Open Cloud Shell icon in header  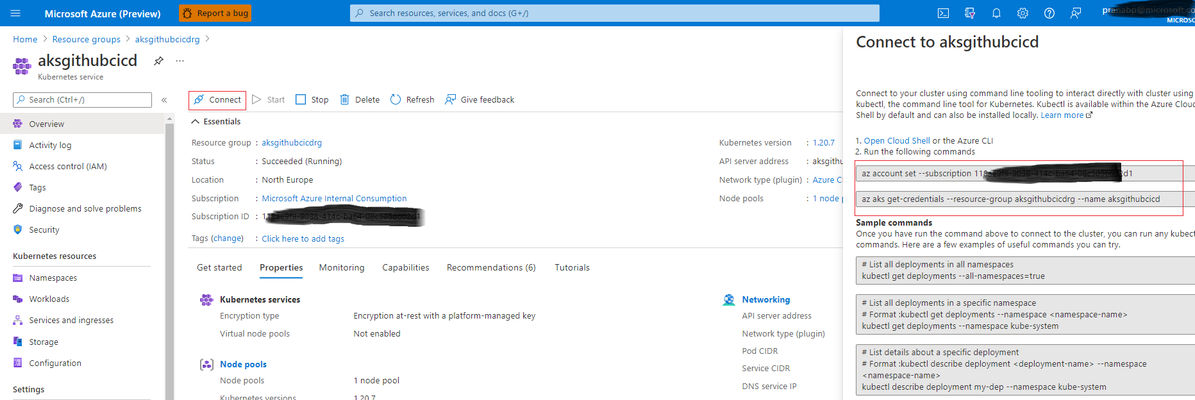tap(944, 13)
